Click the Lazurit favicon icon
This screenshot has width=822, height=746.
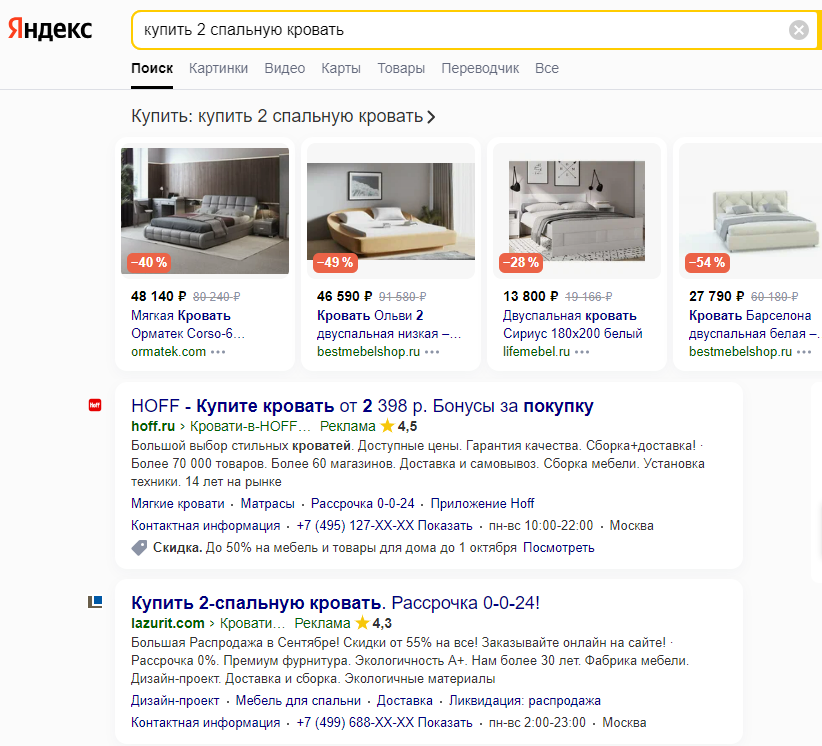point(95,602)
